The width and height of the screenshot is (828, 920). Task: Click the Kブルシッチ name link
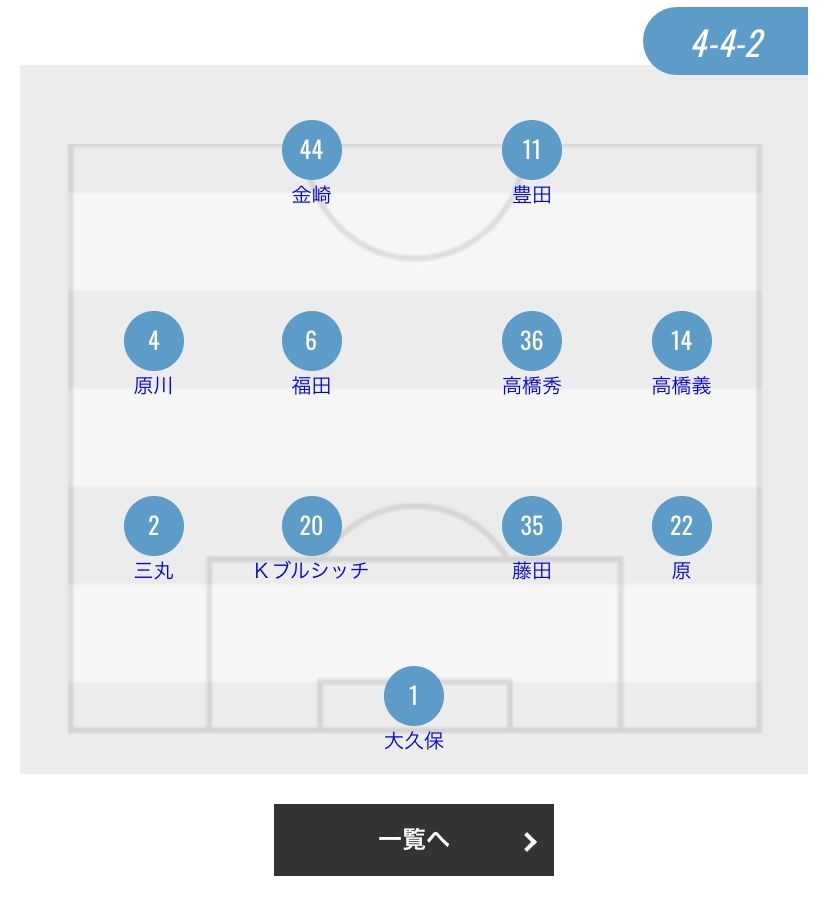pyautogui.click(x=311, y=571)
